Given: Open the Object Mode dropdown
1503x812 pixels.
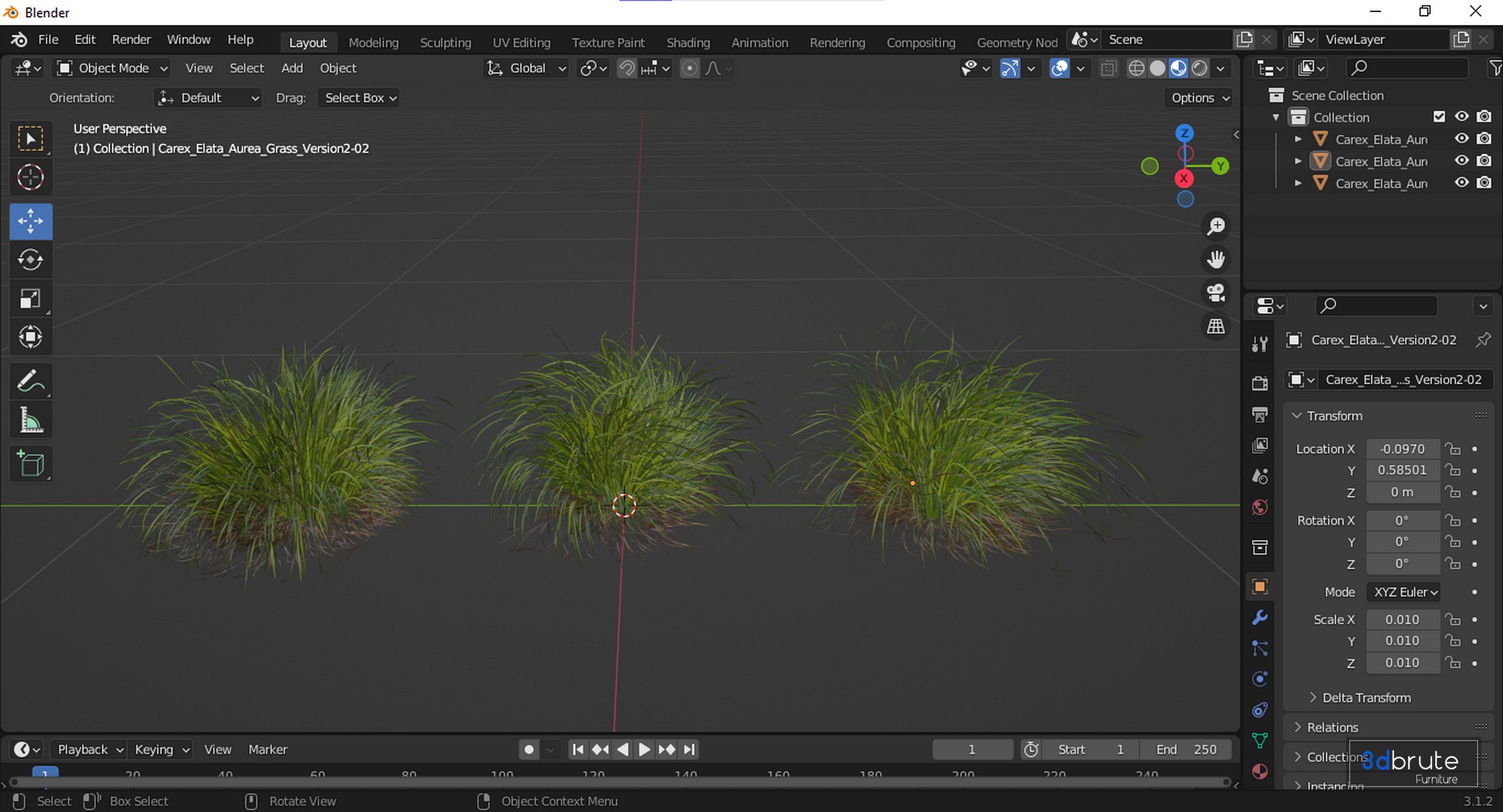Looking at the screenshot, I should tap(113, 68).
